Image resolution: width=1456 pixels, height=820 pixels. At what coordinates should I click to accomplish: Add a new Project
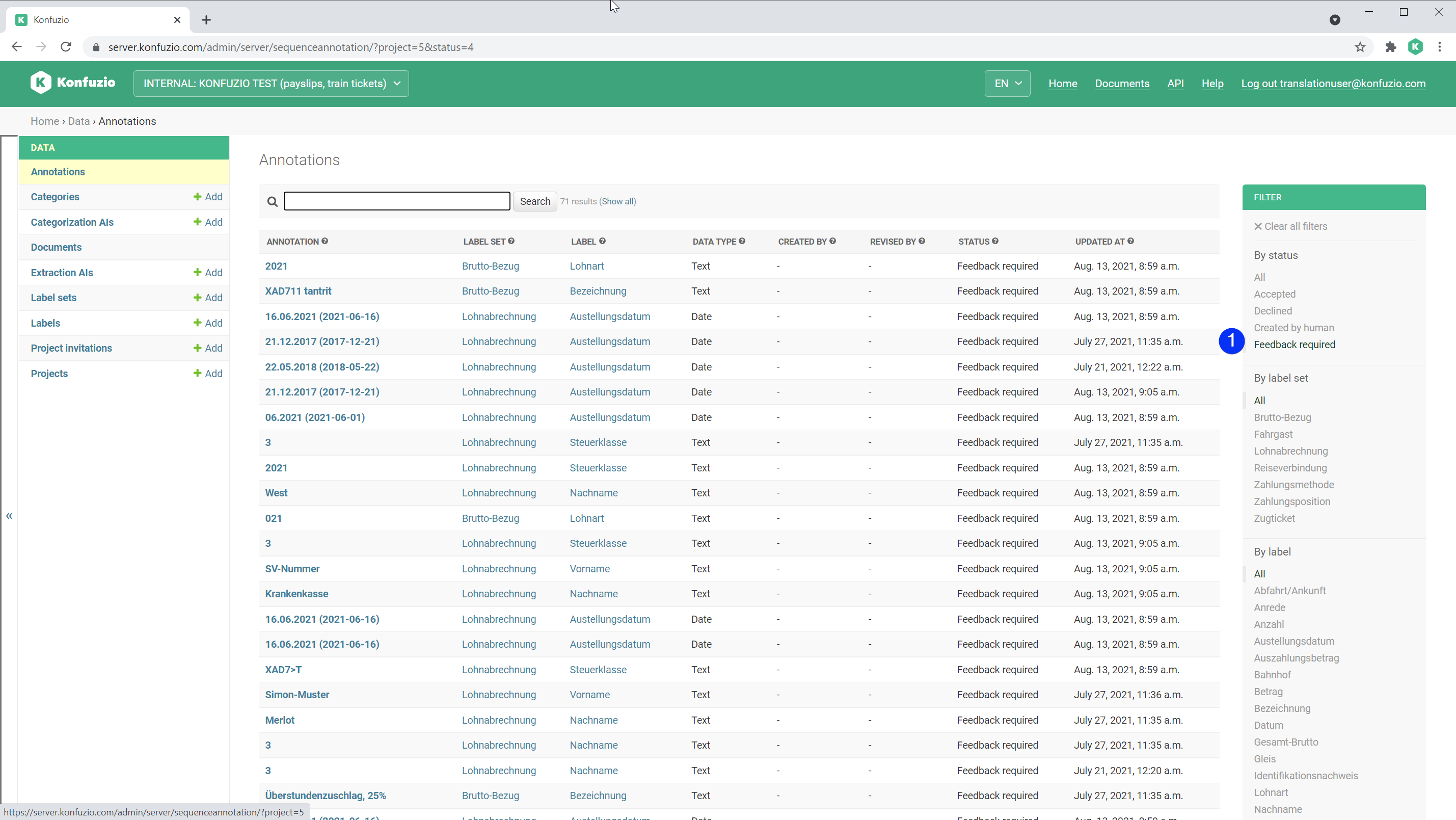point(208,373)
